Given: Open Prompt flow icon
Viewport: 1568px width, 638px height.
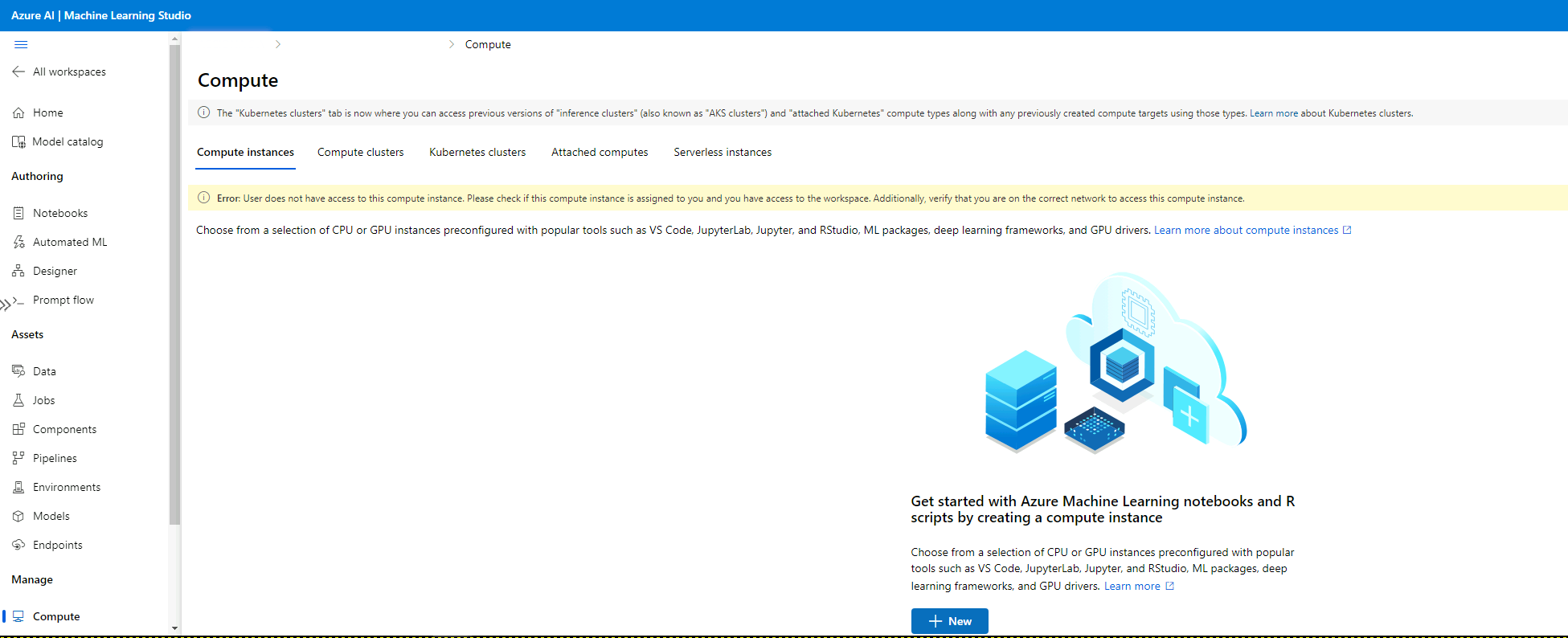Looking at the screenshot, I should tap(18, 300).
